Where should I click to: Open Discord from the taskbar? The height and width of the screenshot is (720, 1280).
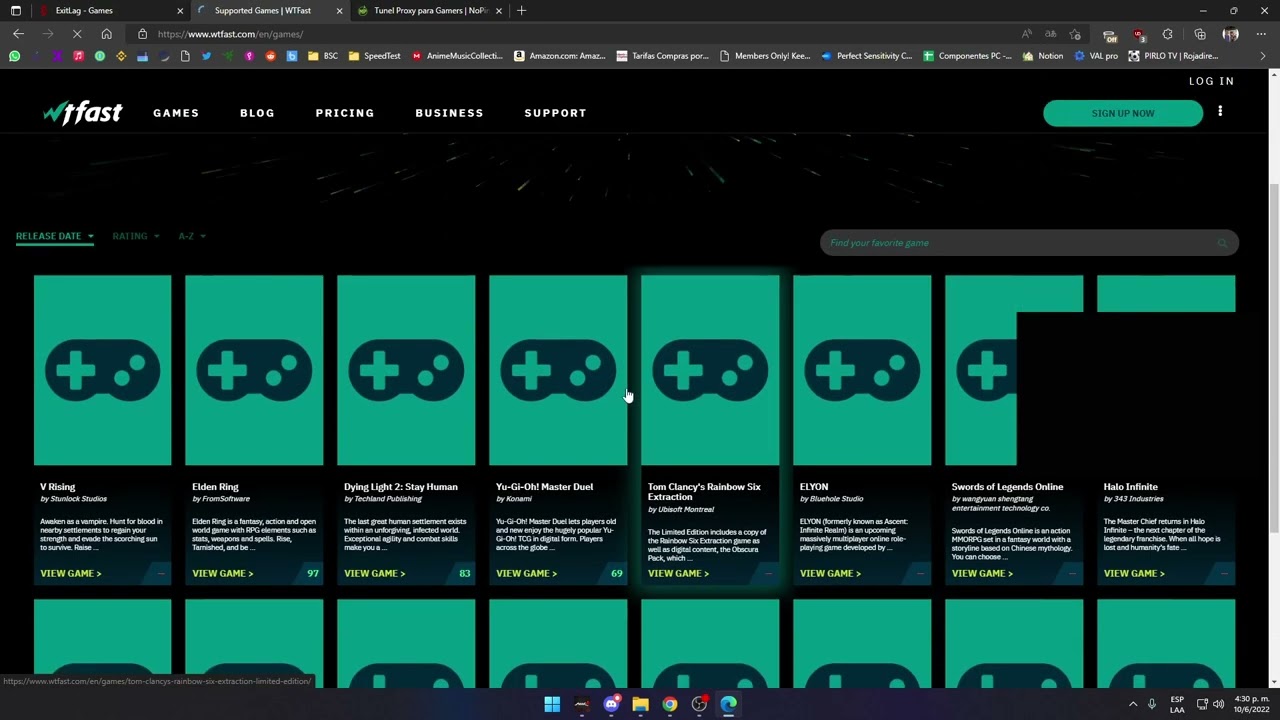click(611, 704)
